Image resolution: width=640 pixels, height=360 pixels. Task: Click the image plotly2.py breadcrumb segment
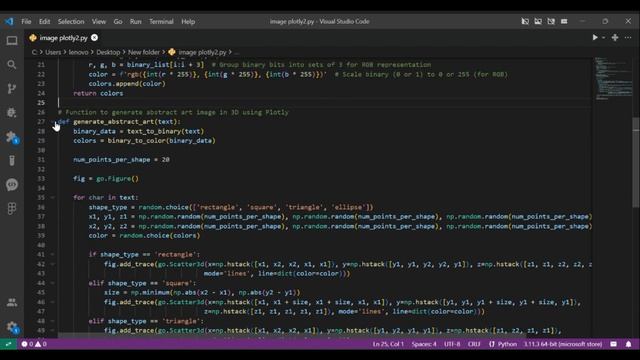tap(198, 52)
